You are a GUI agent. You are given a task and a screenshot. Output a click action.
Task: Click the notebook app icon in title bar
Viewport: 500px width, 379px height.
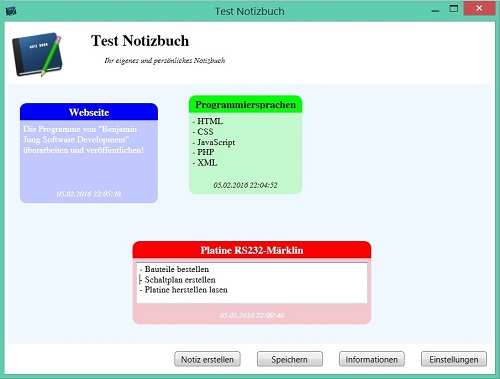pos(11,11)
